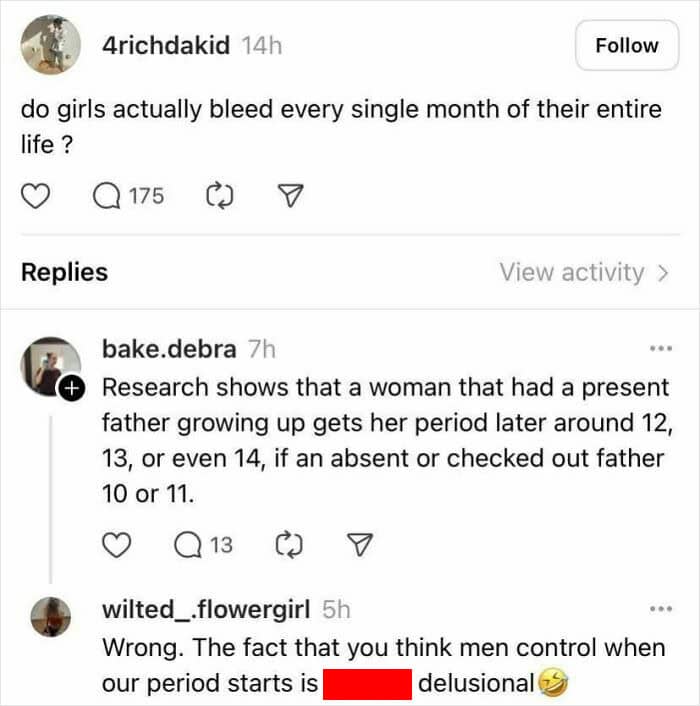
Task: Open the wilted_.flowergirl username profile
Action: (x=206, y=608)
